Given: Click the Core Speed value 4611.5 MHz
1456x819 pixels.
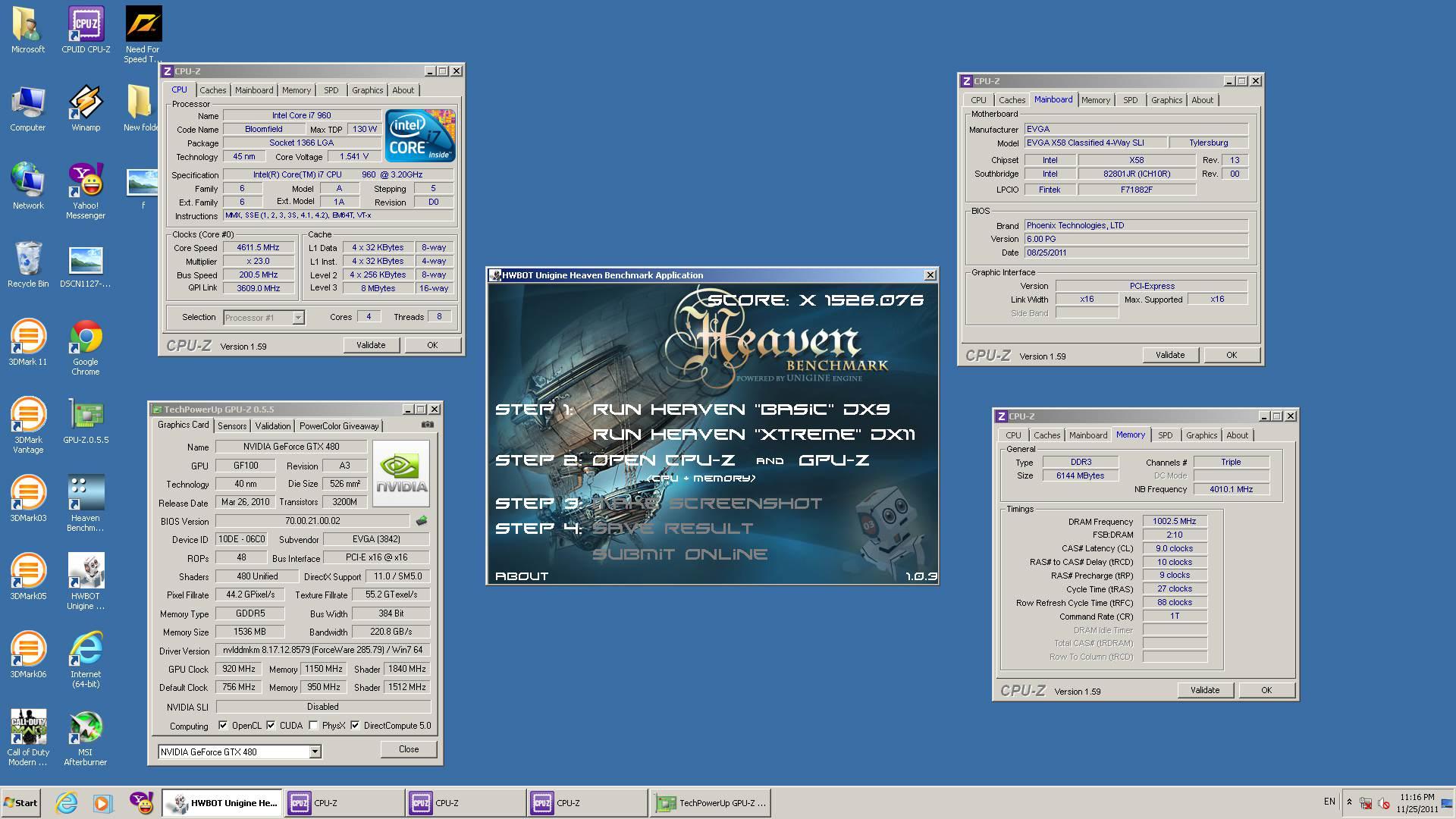Looking at the screenshot, I should 258,247.
